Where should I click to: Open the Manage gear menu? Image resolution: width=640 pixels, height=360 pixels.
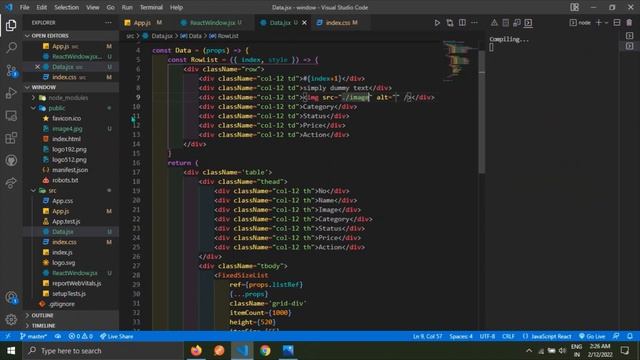coord(11,320)
